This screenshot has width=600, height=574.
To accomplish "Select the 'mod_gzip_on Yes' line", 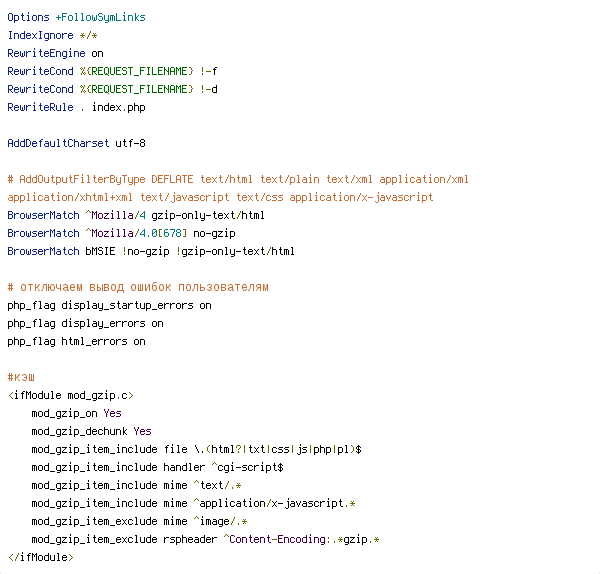I will (77, 414).
